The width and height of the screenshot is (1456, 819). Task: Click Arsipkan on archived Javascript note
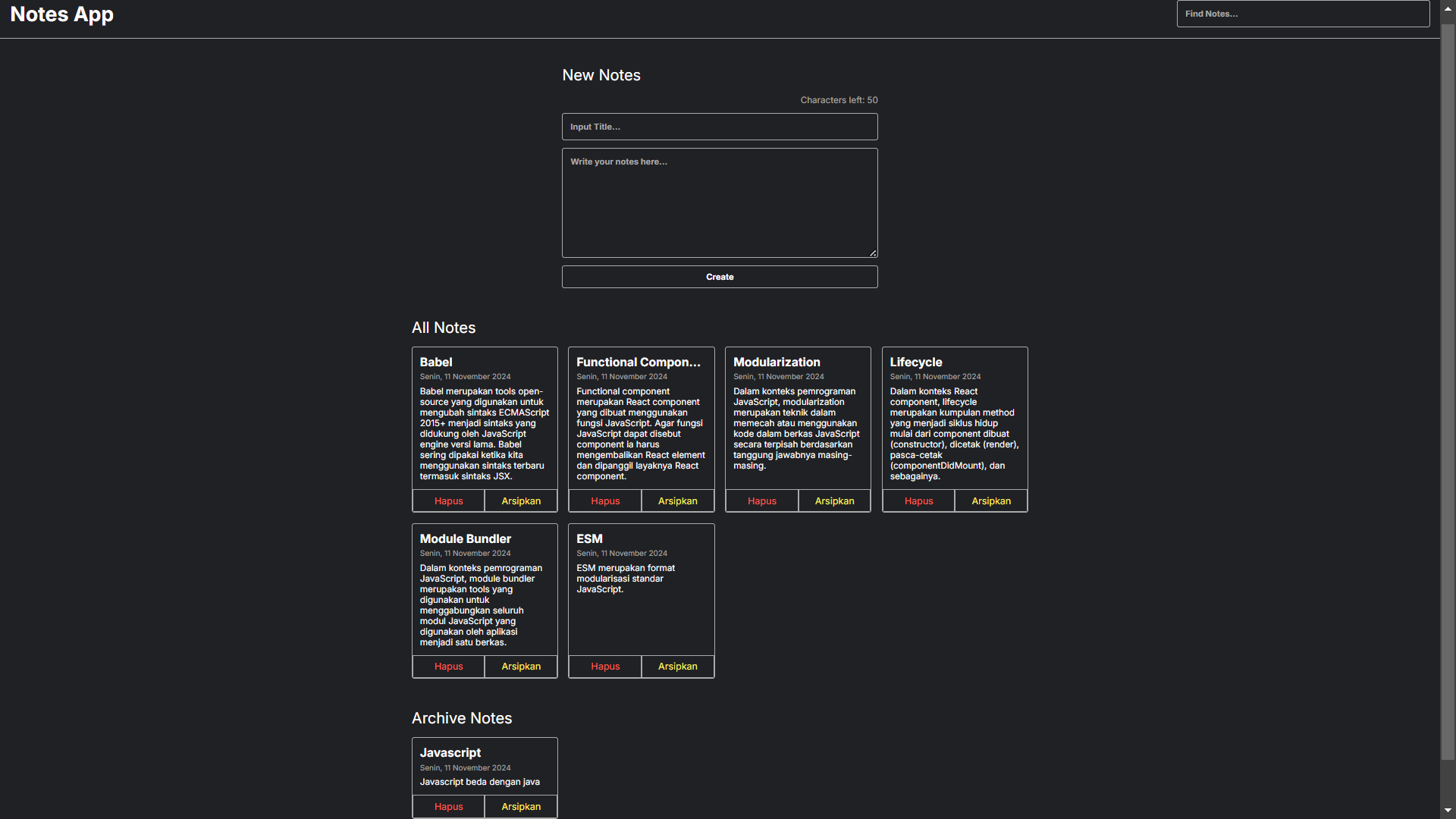[521, 807]
